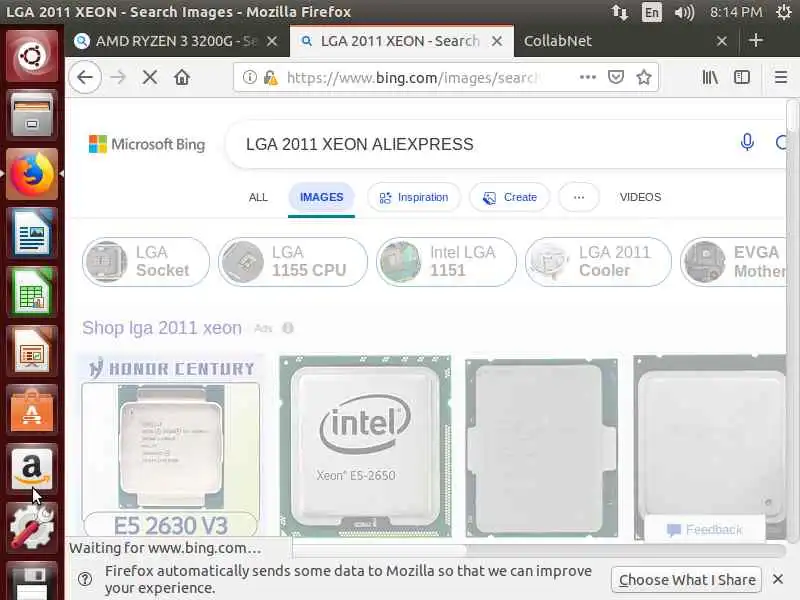Expand the more options ellipsis pill
The width and height of the screenshot is (800, 600).
coord(579,197)
